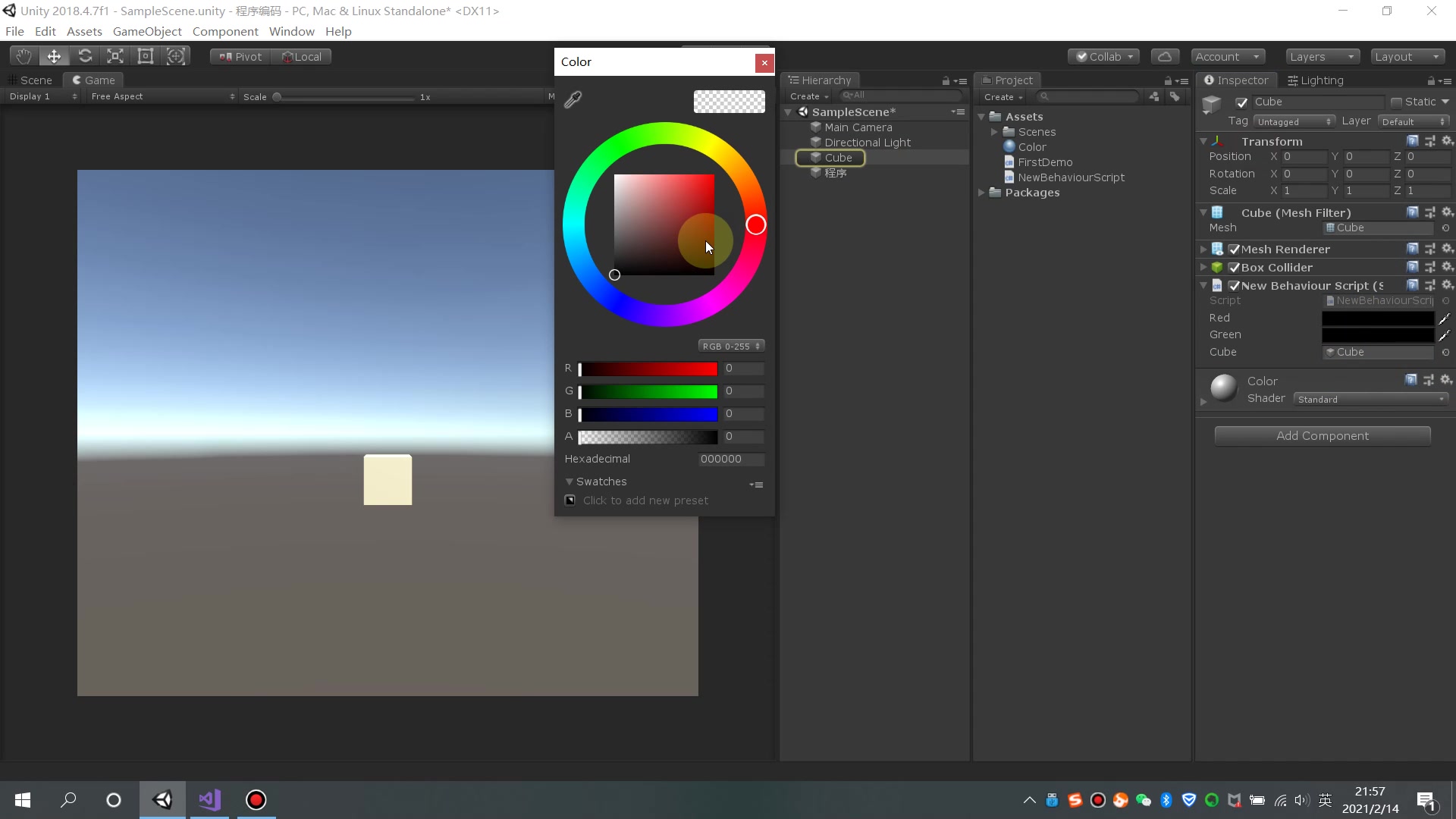Enable the Static checkbox for Cube
This screenshot has width=1456, height=819.
1398,101
